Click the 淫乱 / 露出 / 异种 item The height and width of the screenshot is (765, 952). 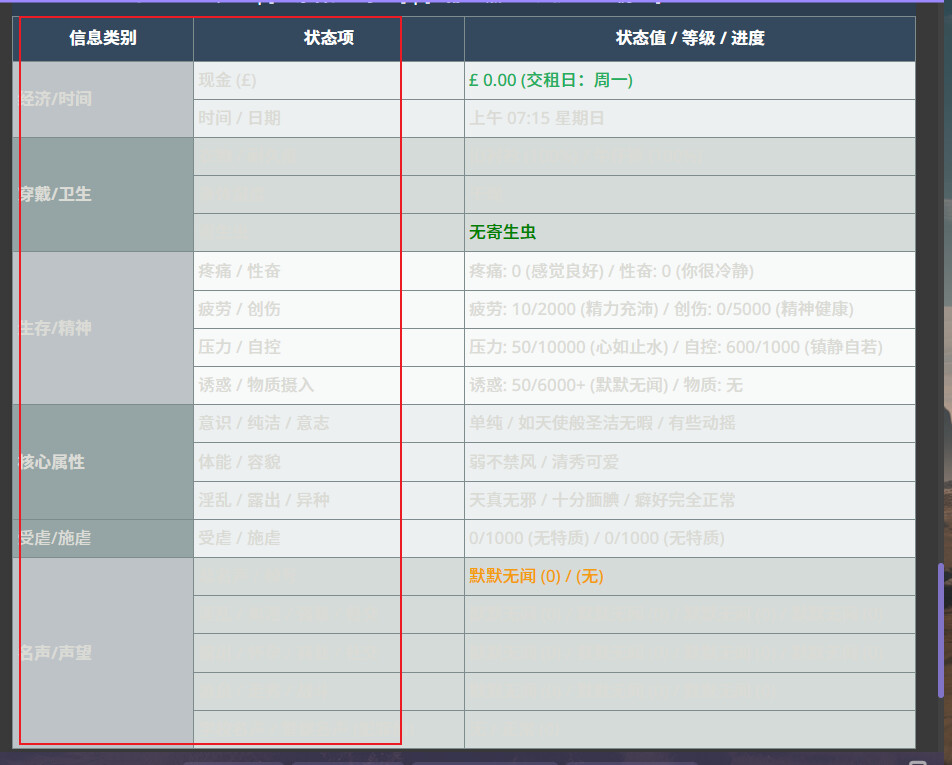[328, 500]
